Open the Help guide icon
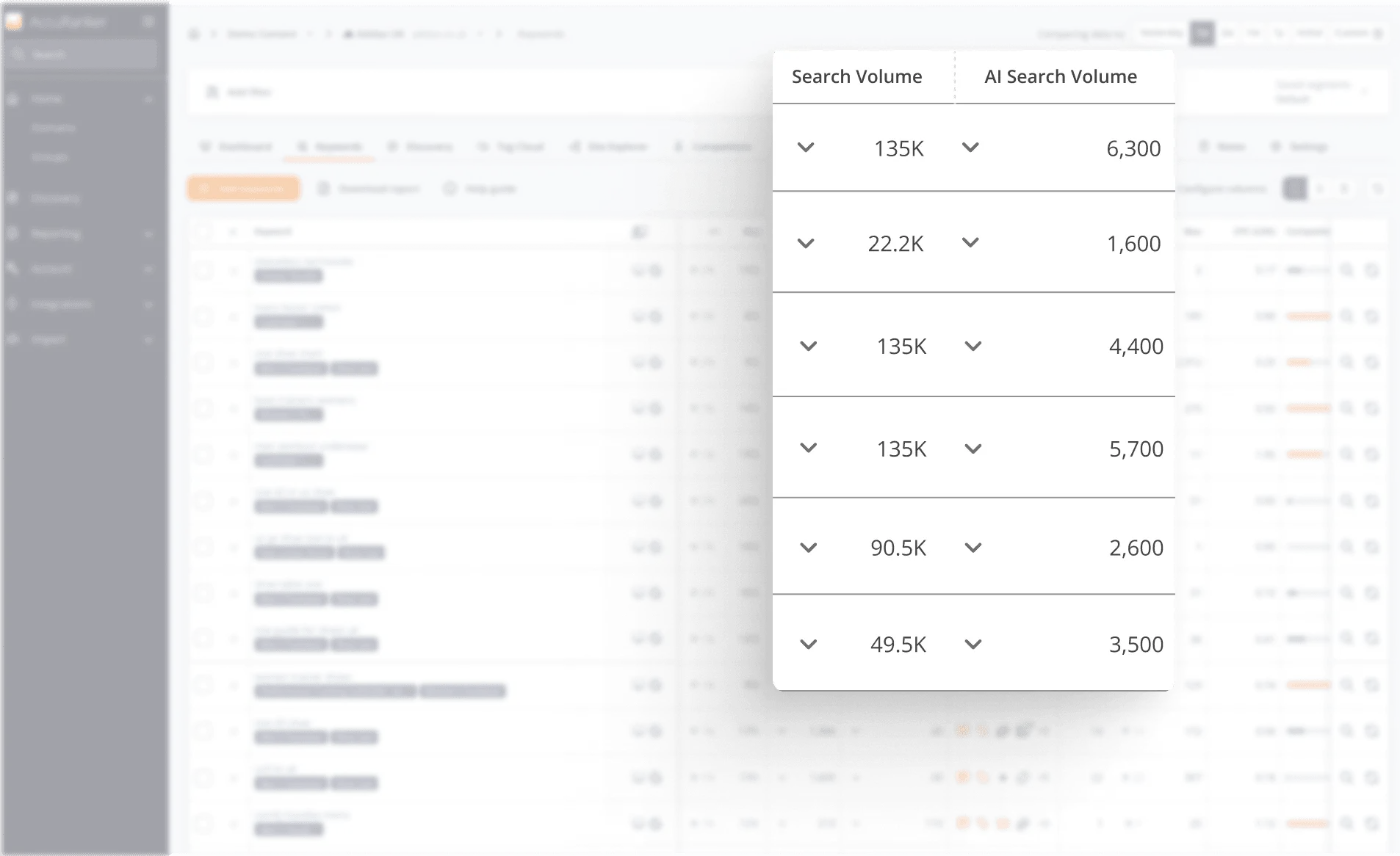 450,189
